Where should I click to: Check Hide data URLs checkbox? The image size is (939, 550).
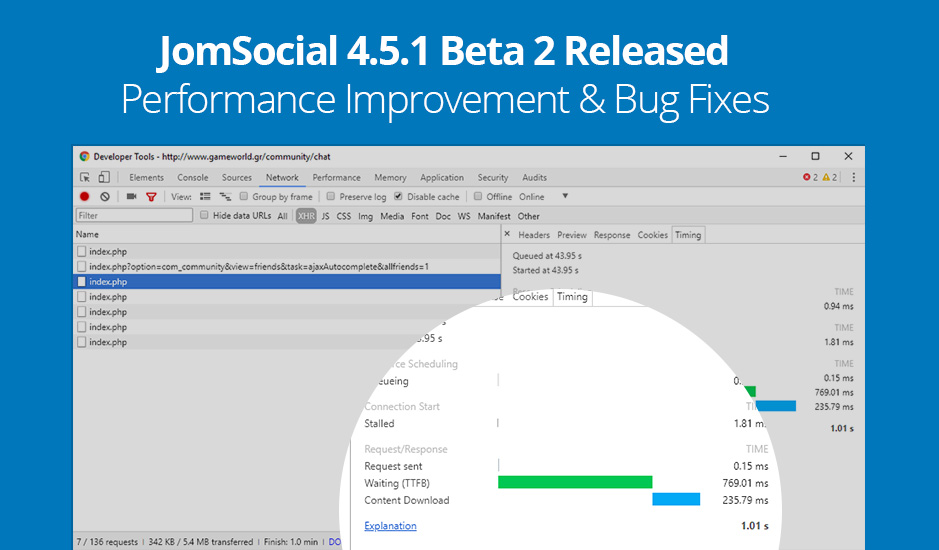tap(204, 215)
